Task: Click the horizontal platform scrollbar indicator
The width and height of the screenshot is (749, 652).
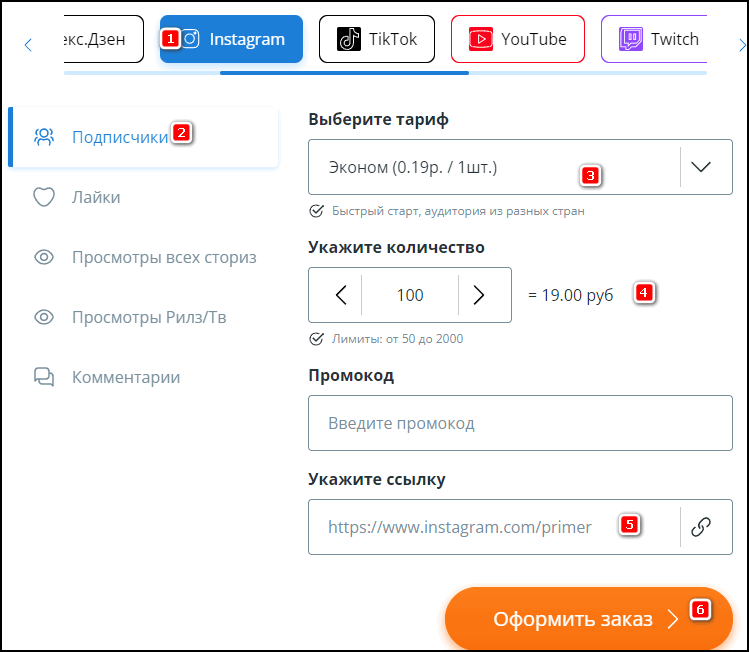Action: coord(344,73)
